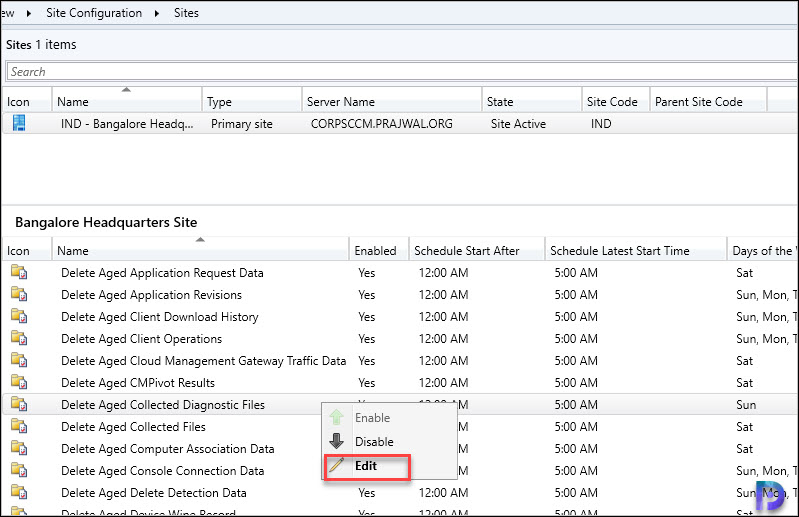
Task: Sort tasks by Schedule Start After column
Action: (x=477, y=250)
